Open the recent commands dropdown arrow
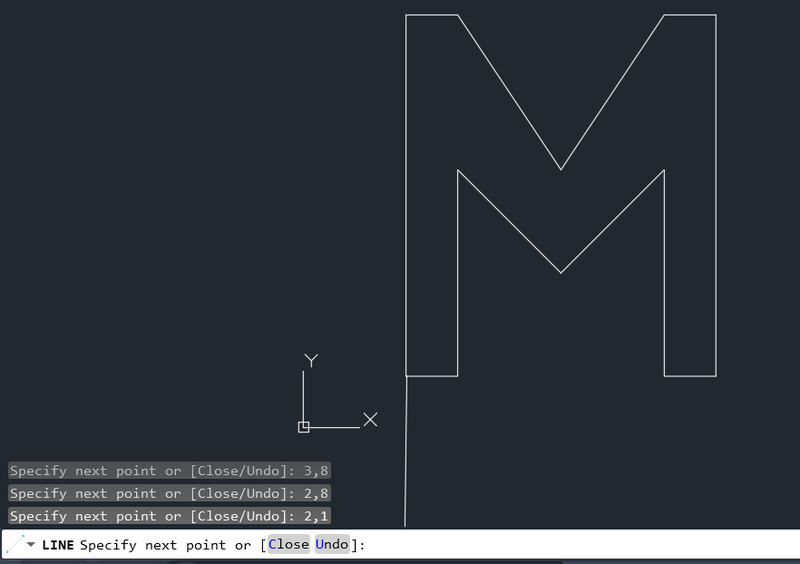Image resolution: width=800 pixels, height=564 pixels. 31,545
